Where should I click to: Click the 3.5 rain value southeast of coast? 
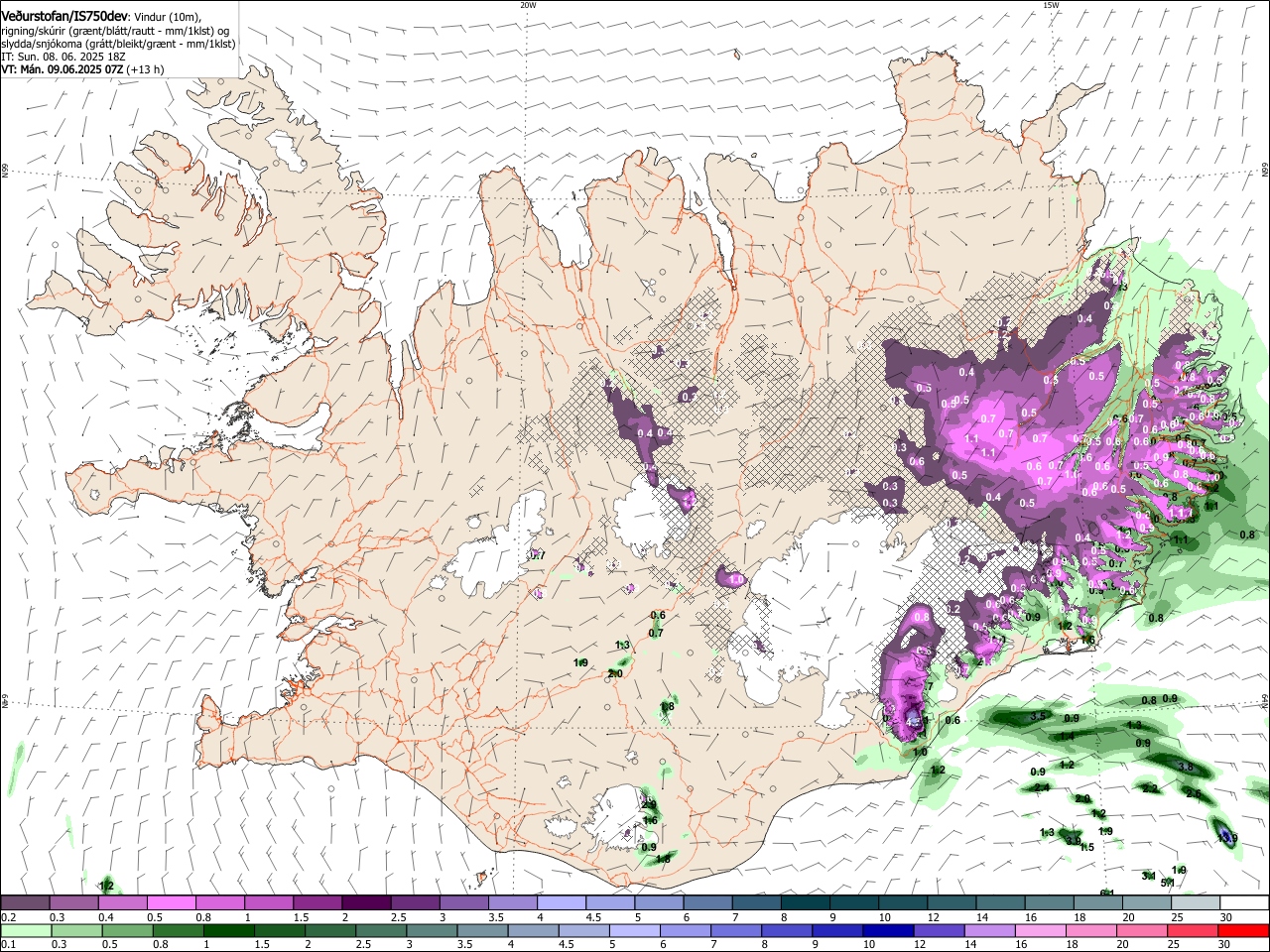click(x=1039, y=715)
